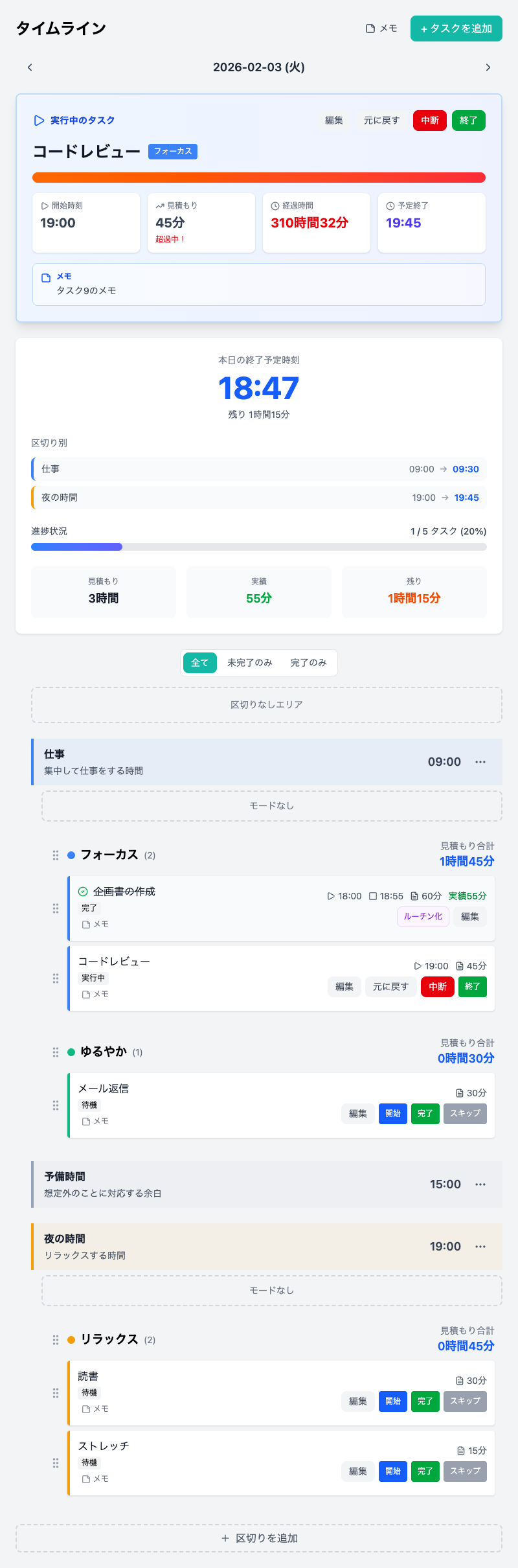Click the メモ icon under コードレビュー task
The height and width of the screenshot is (1568, 518).
87,994
